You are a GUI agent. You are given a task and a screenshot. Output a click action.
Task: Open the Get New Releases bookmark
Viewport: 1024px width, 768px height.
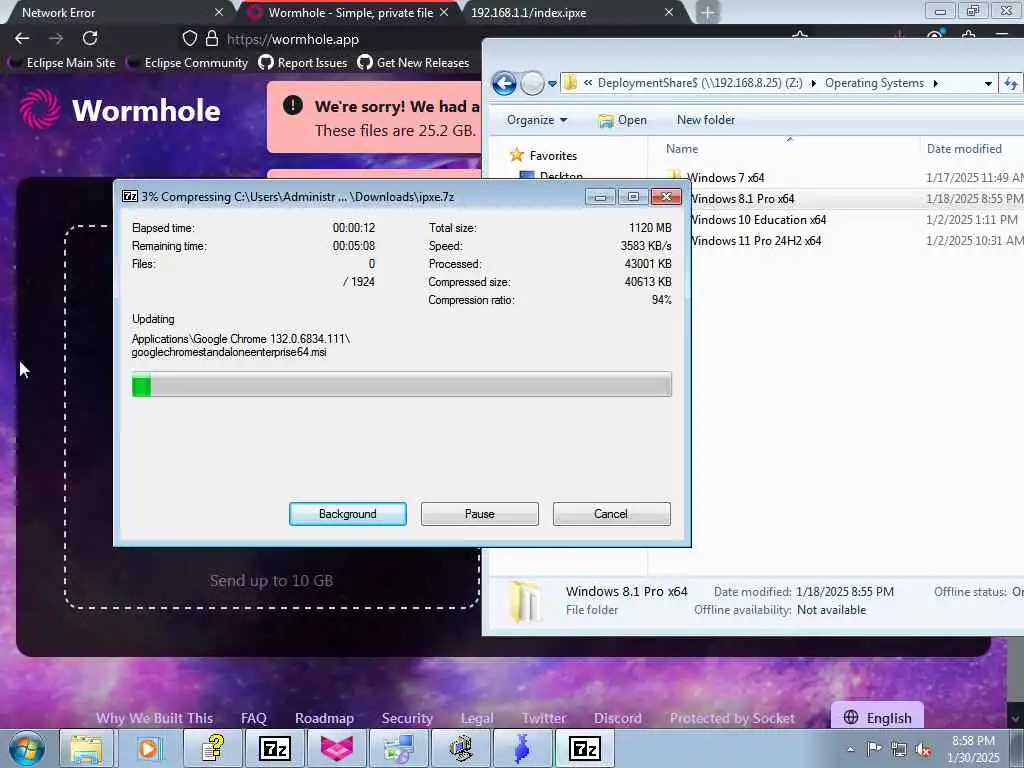point(413,63)
